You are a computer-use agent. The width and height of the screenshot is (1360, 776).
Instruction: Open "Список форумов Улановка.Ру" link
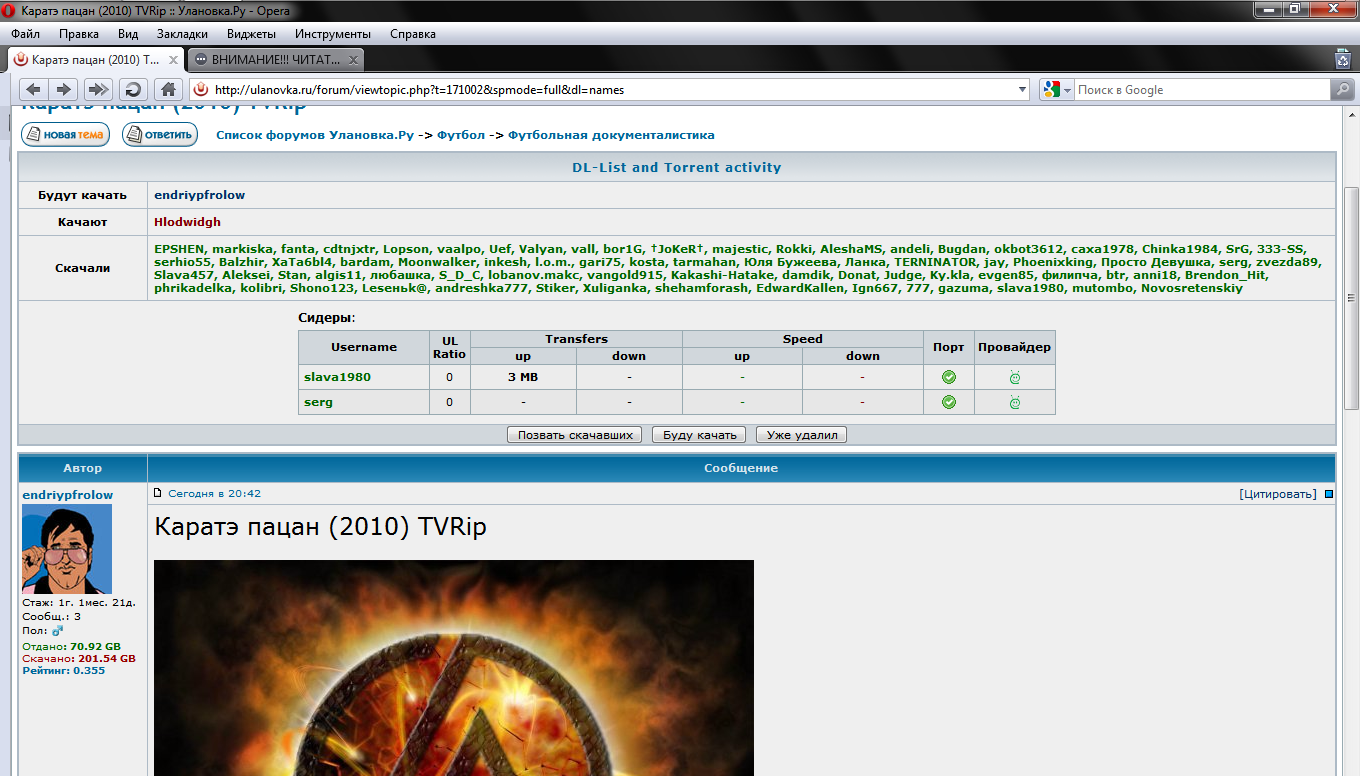coord(315,135)
